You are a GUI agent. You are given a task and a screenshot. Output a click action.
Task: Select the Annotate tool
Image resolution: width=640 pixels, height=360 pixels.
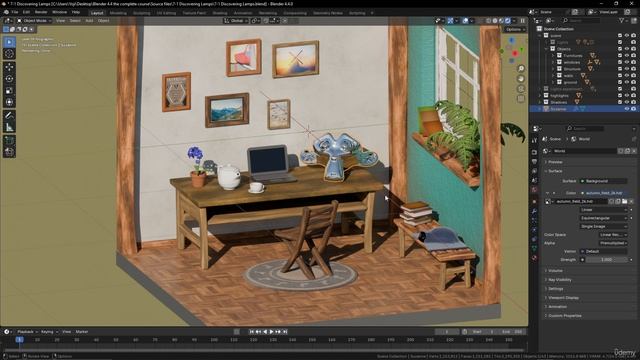[9, 116]
